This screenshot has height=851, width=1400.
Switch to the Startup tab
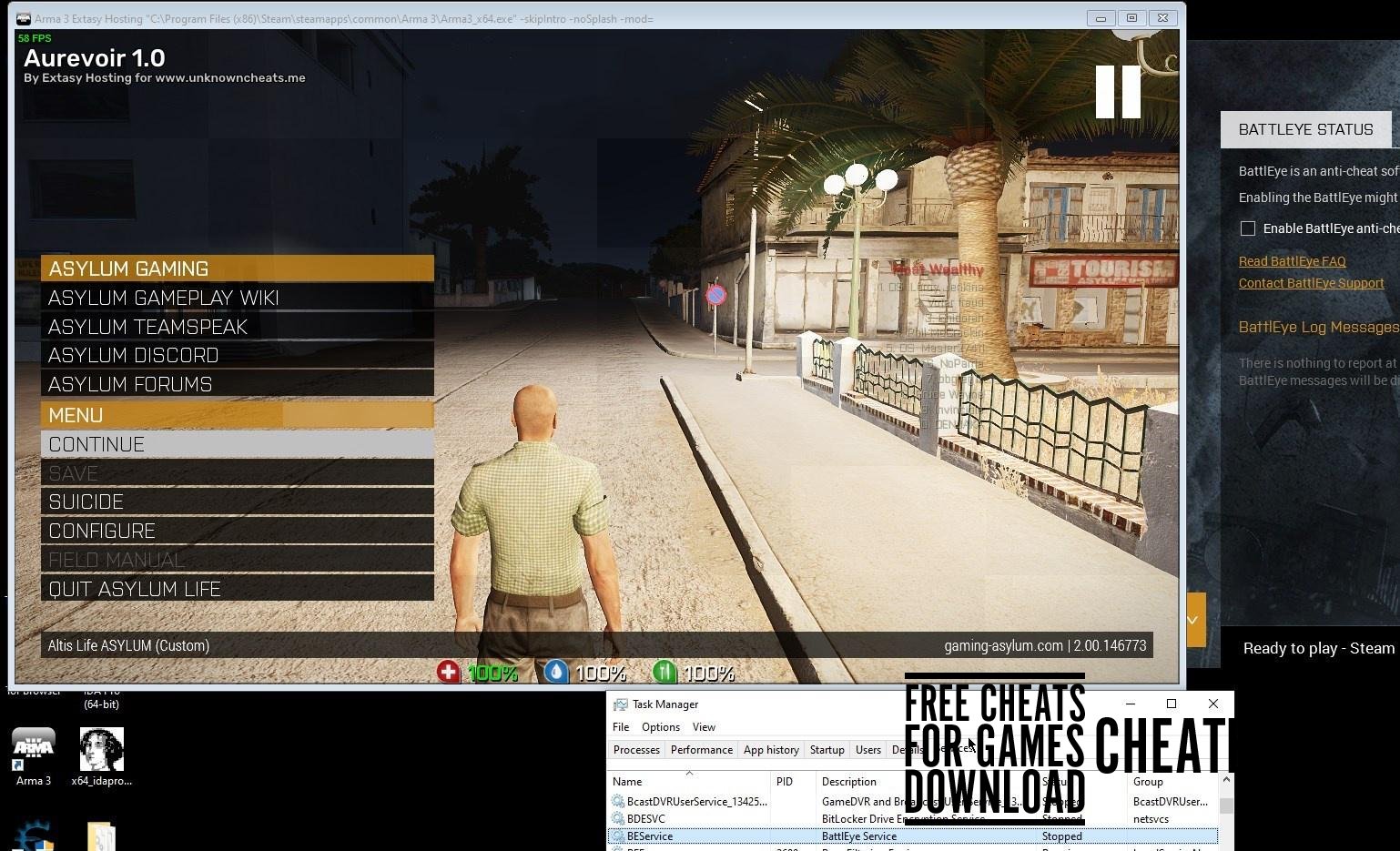(827, 750)
